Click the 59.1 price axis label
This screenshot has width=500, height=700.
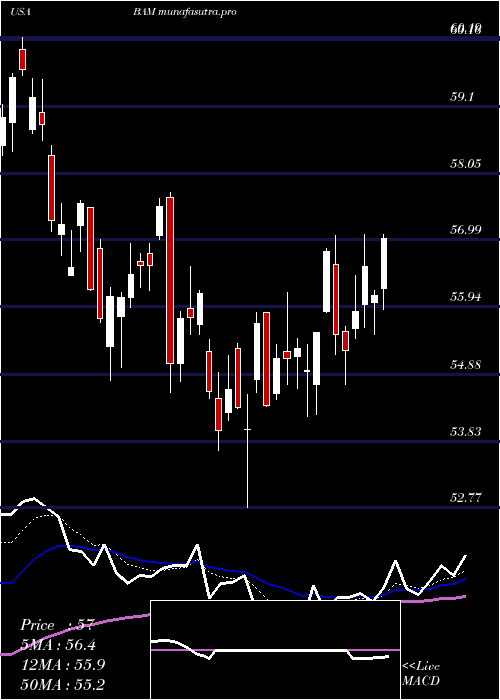(x=462, y=96)
